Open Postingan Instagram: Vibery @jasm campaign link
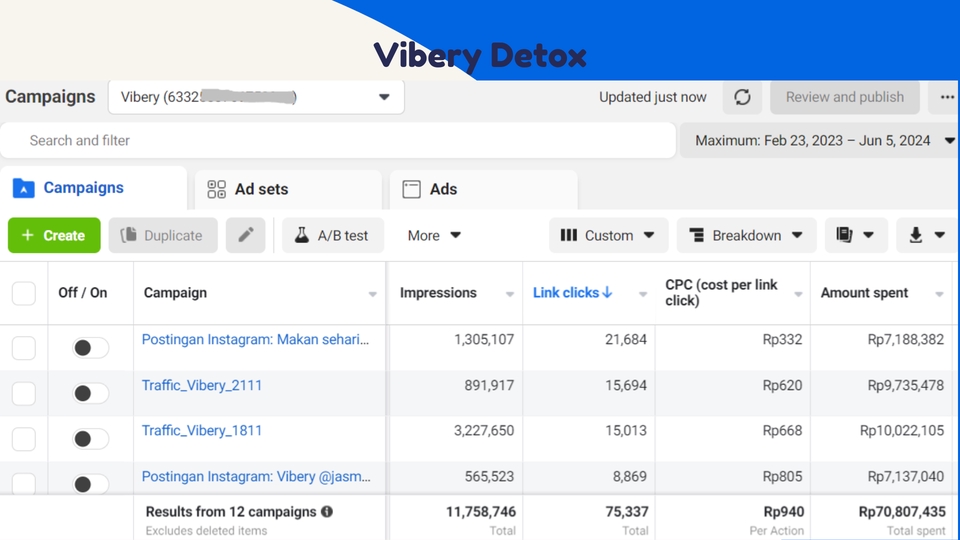The width and height of the screenshot is (960, 540). [256, 476]
